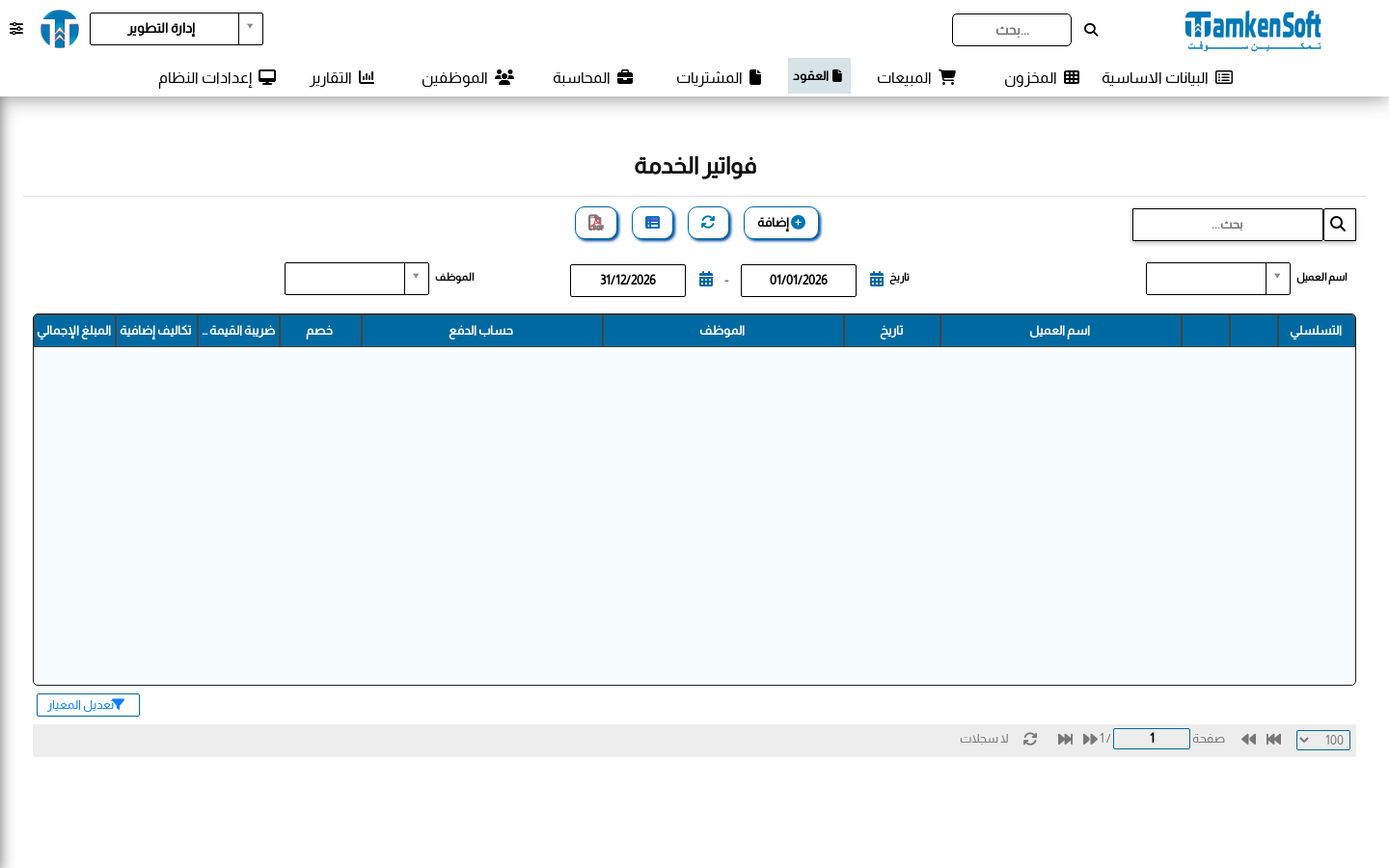Refresh the list via toolbar refresh button

708,223
